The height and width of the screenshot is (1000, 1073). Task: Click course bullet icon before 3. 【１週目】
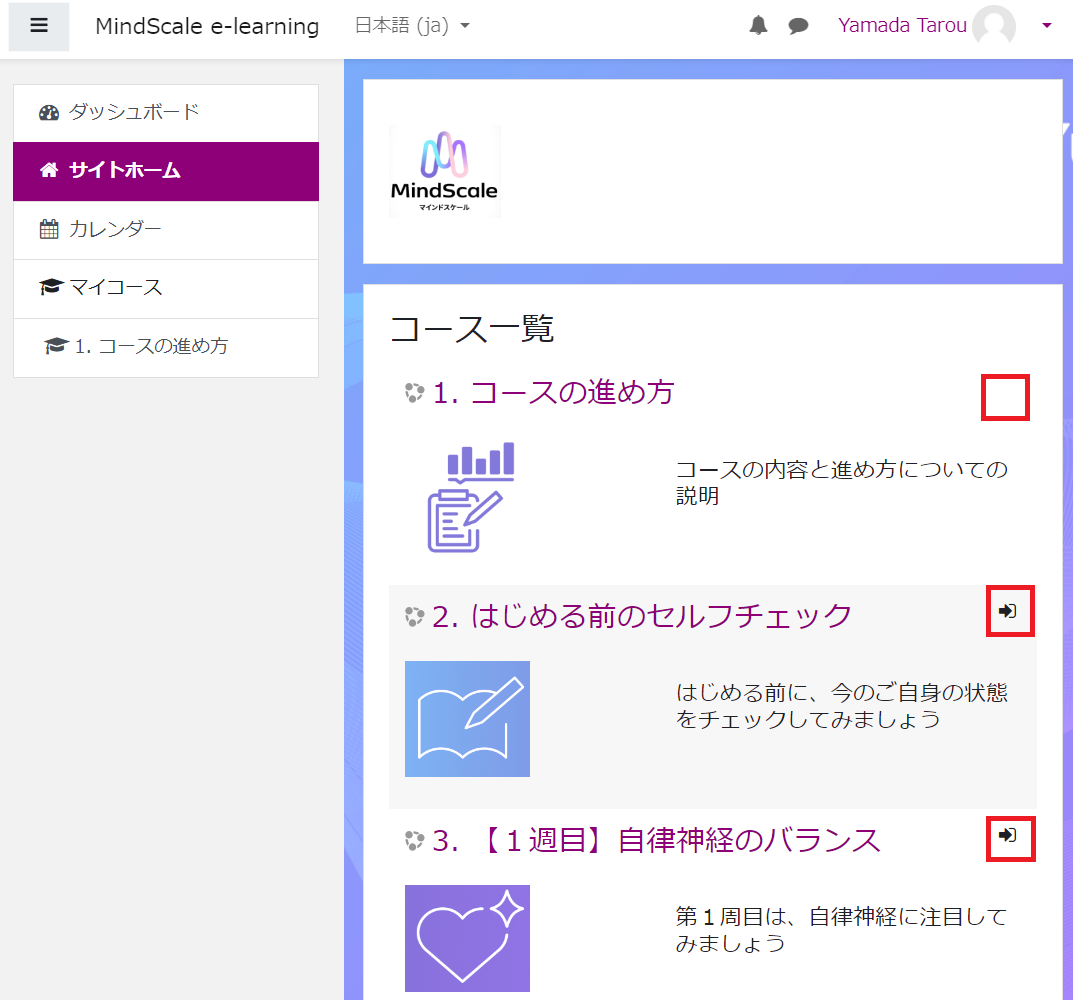[414, 840]
